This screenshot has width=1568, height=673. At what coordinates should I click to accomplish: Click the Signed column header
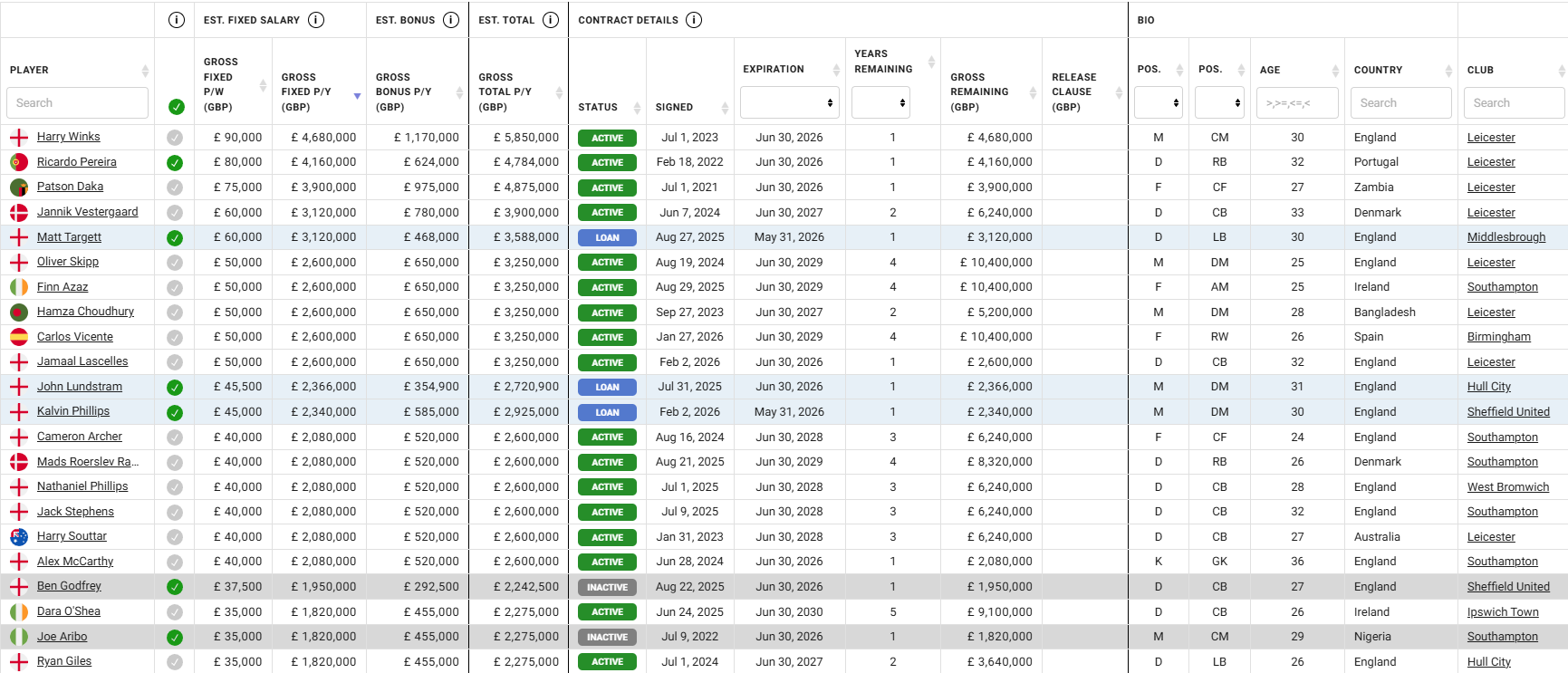674,107
